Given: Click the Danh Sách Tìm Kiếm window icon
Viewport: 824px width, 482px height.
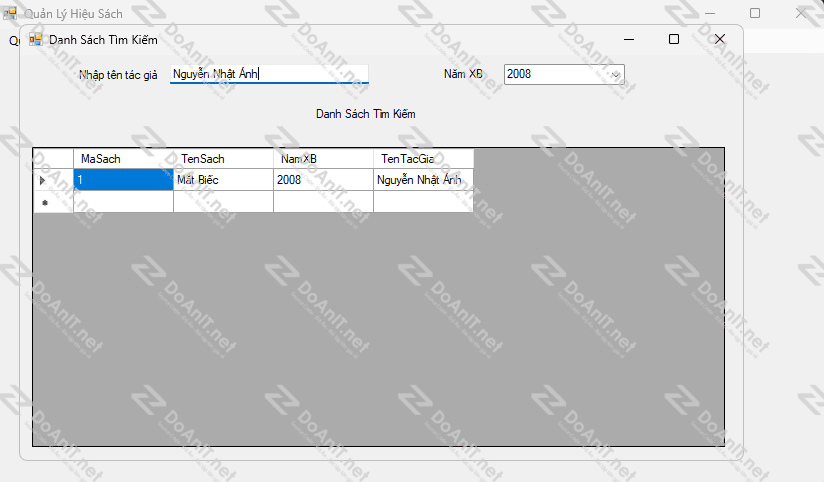Looking at the screenshot, I should (36, 39).
